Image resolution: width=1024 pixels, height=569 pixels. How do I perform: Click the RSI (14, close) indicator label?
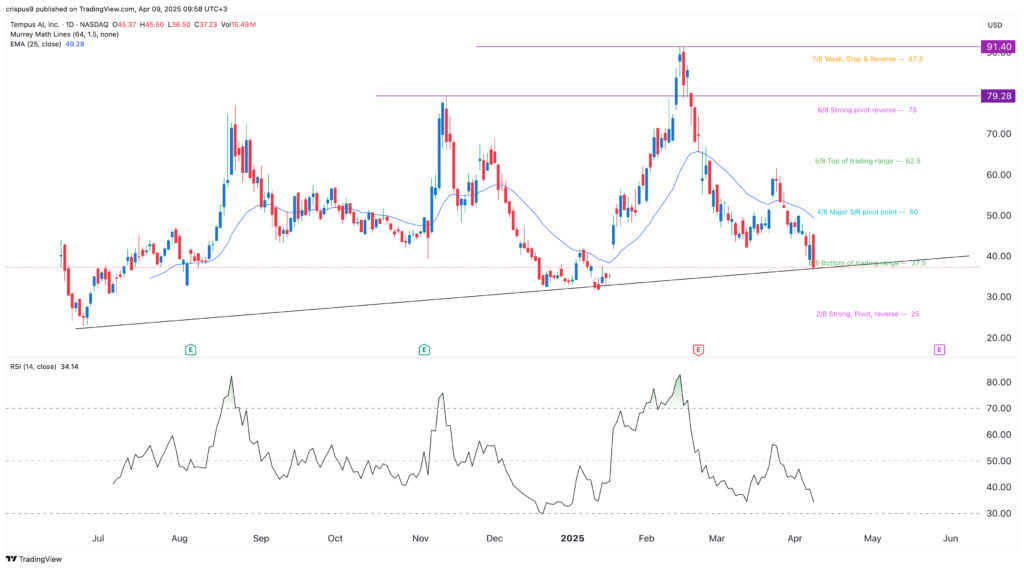(x=33, y=366)
